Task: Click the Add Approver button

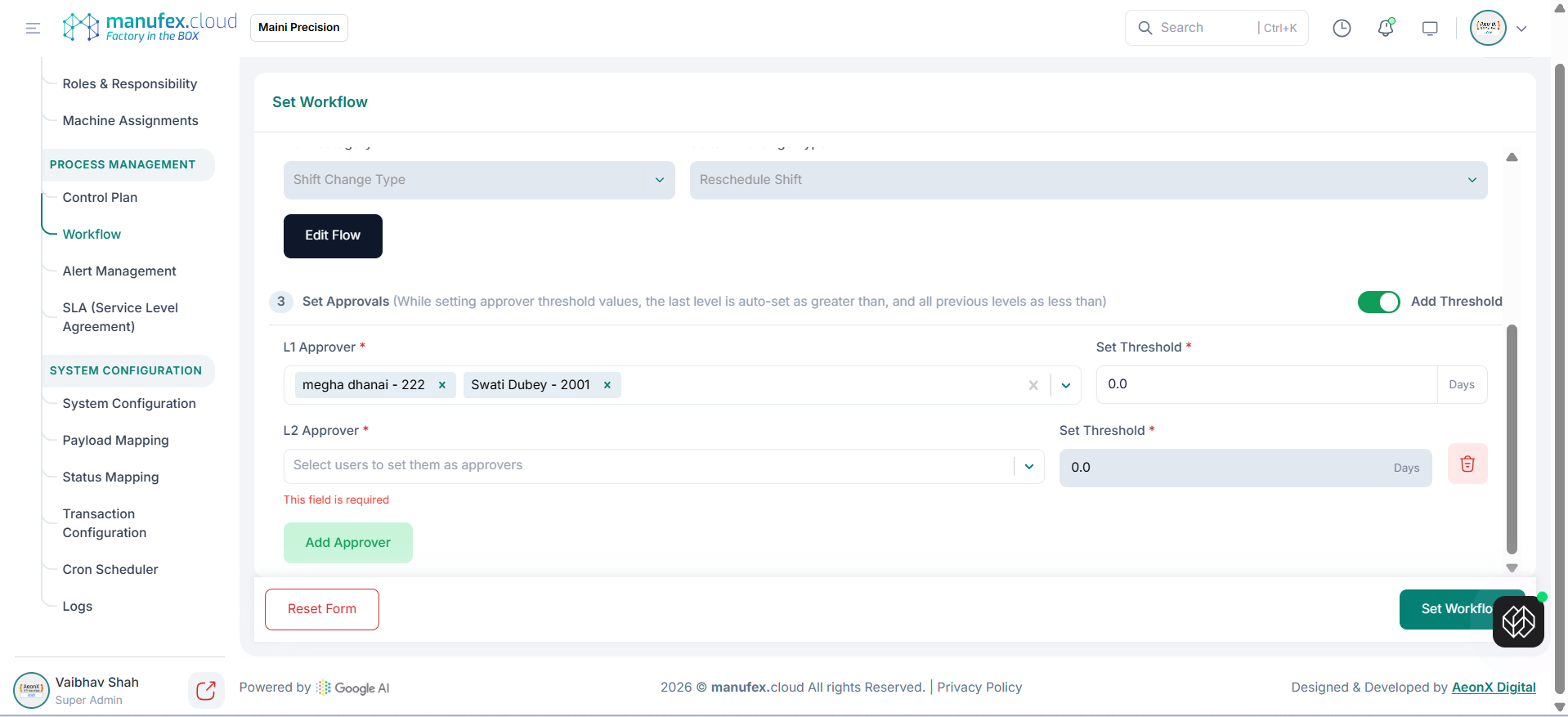Action: pyautogui.click(x=348, y=543)
